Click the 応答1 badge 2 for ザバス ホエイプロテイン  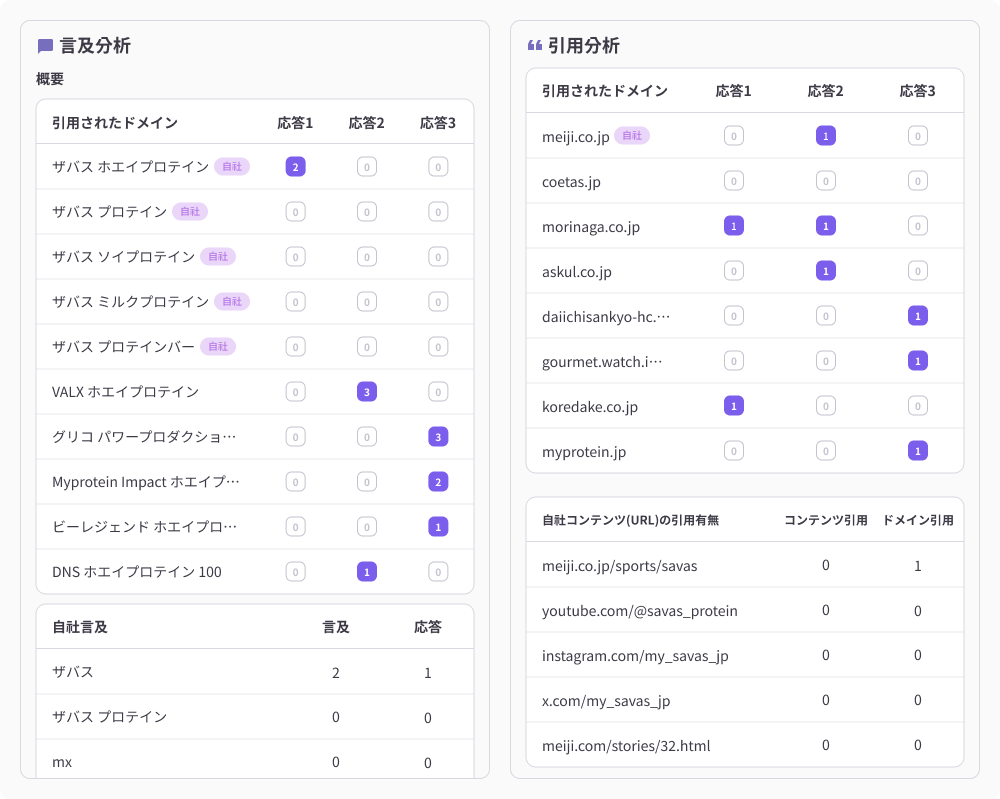[x=295, y=167]
